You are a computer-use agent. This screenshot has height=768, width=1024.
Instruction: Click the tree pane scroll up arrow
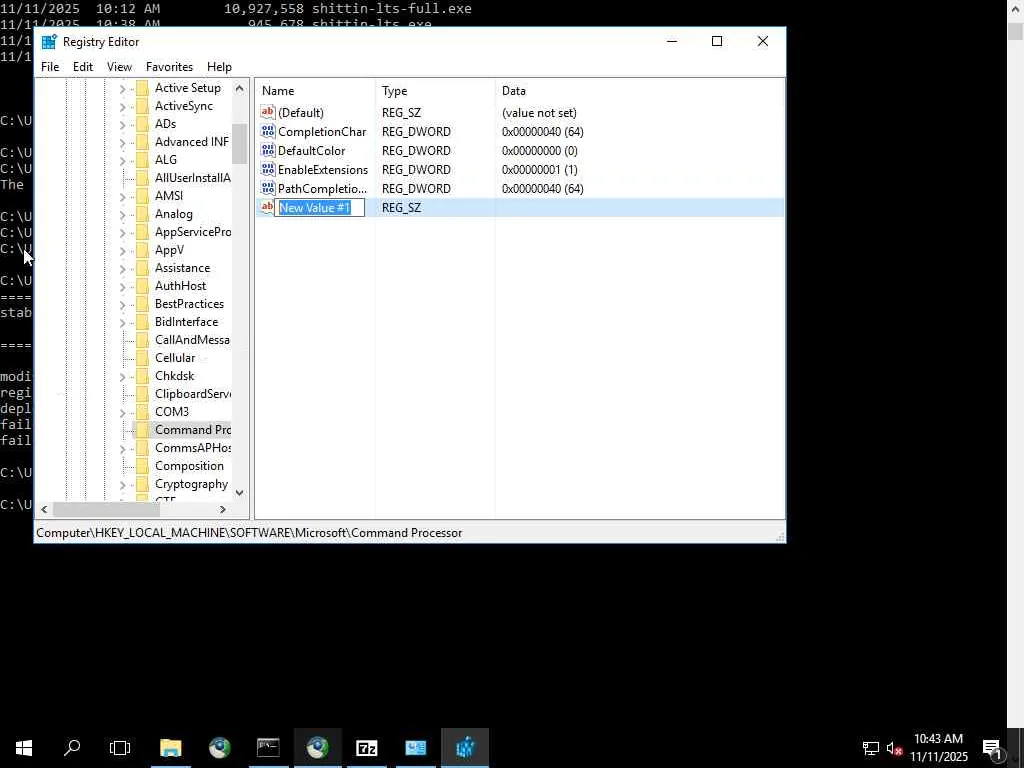(x=240, y=88)
